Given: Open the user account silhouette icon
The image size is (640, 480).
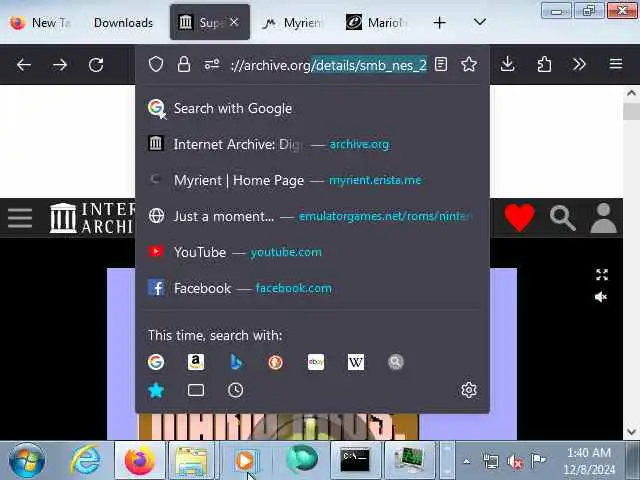Looking at the screenshot, I should (x=603, y=218).
